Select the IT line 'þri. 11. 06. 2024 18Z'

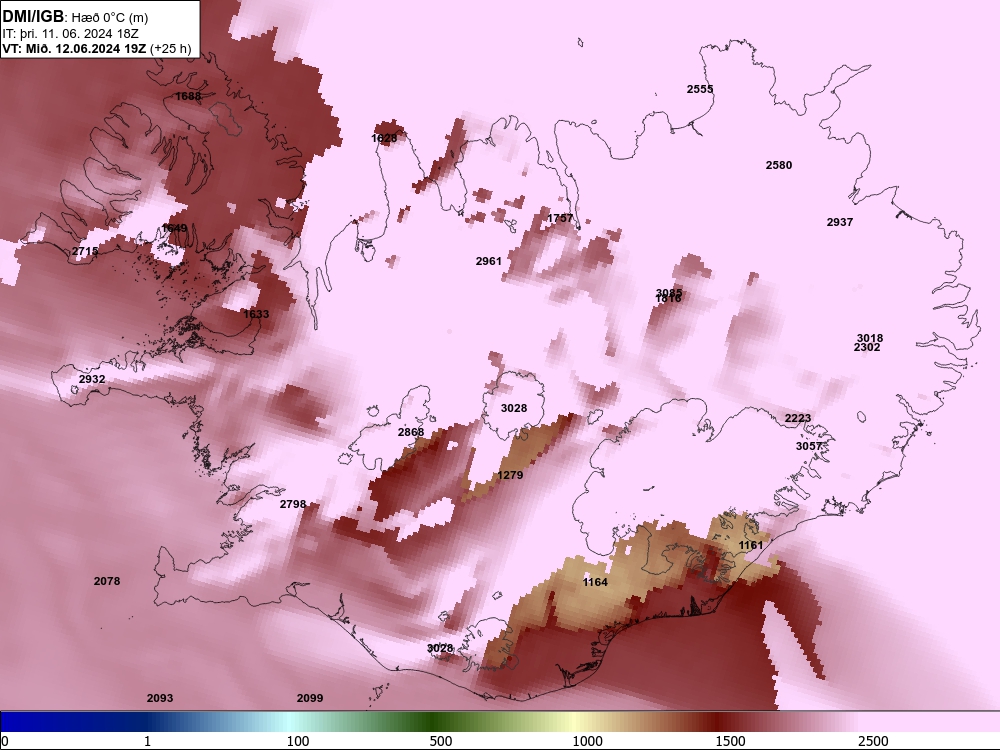[79, 34]
